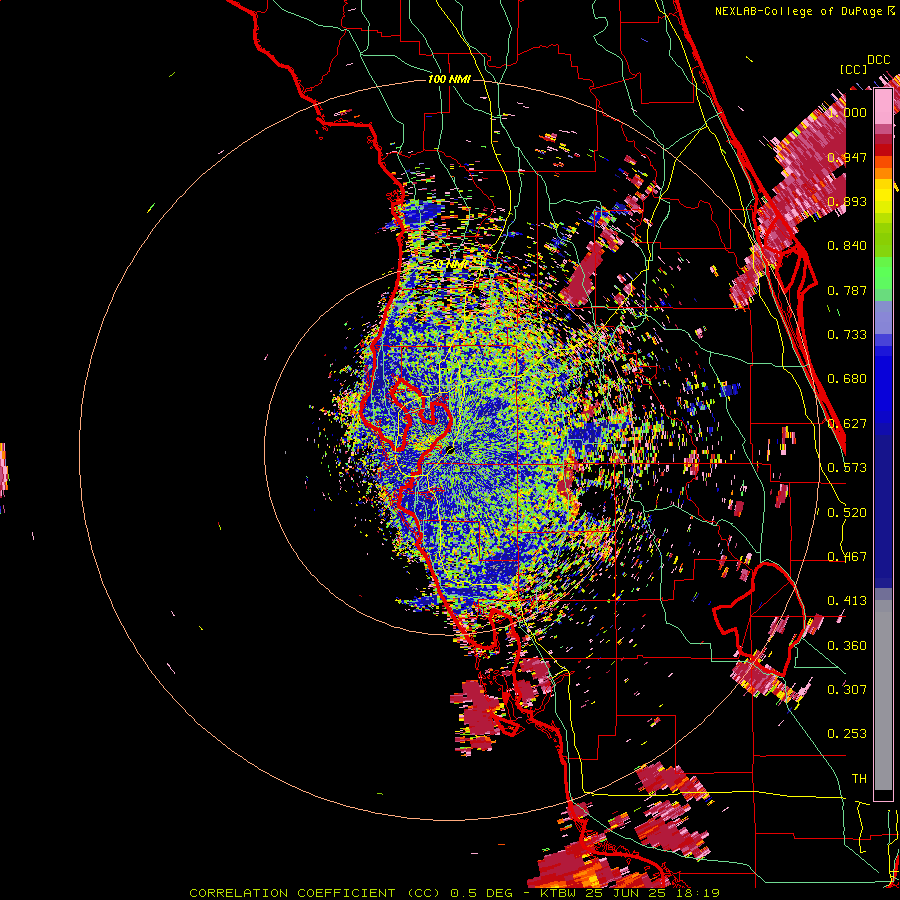Click the 0.733 value on the color scale
The height and width of the screenshot is (900, 900).
(847, 335)
